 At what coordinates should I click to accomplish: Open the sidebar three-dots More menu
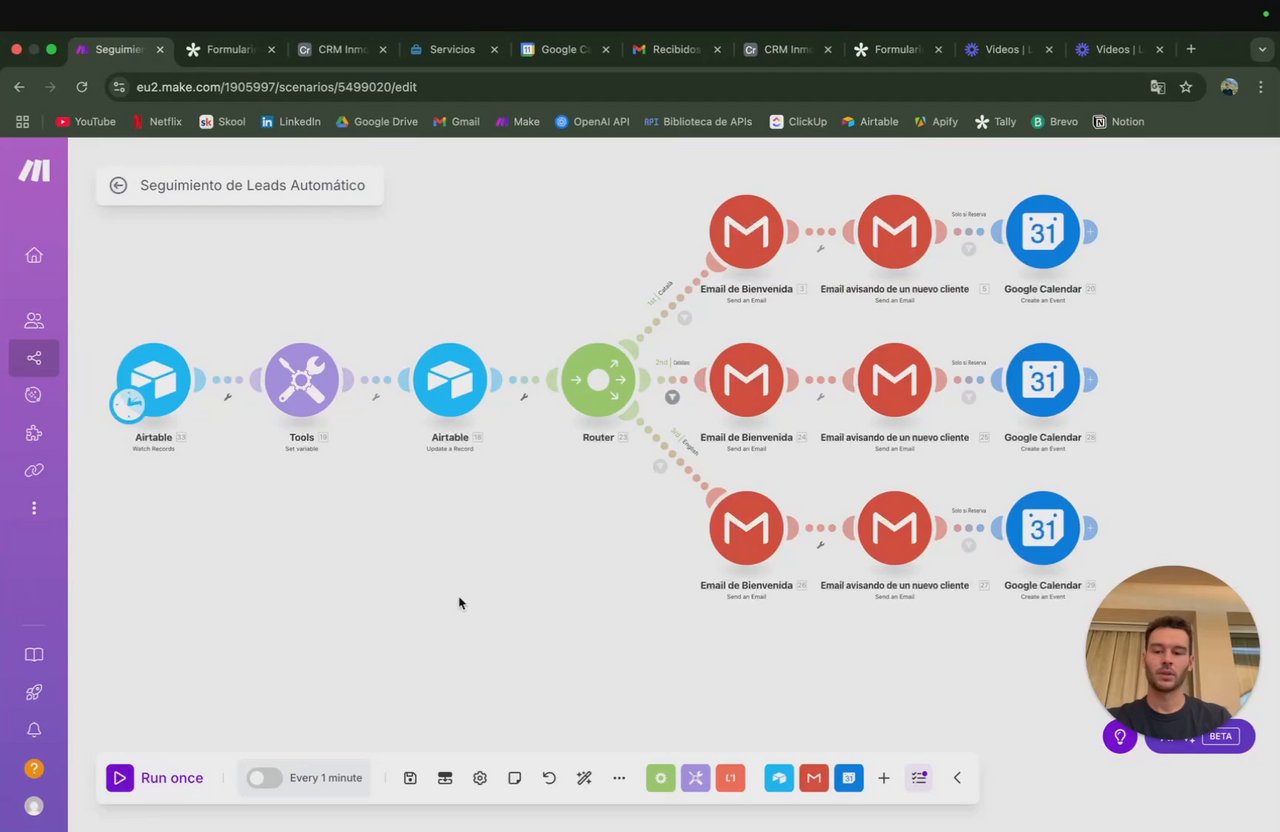click(x=34, y=508)
